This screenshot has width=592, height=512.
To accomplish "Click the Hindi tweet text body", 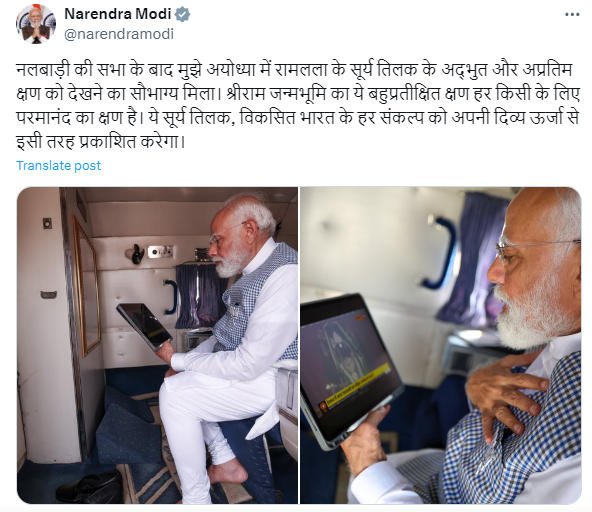I will pyautogui.click(x=298, y=106).
